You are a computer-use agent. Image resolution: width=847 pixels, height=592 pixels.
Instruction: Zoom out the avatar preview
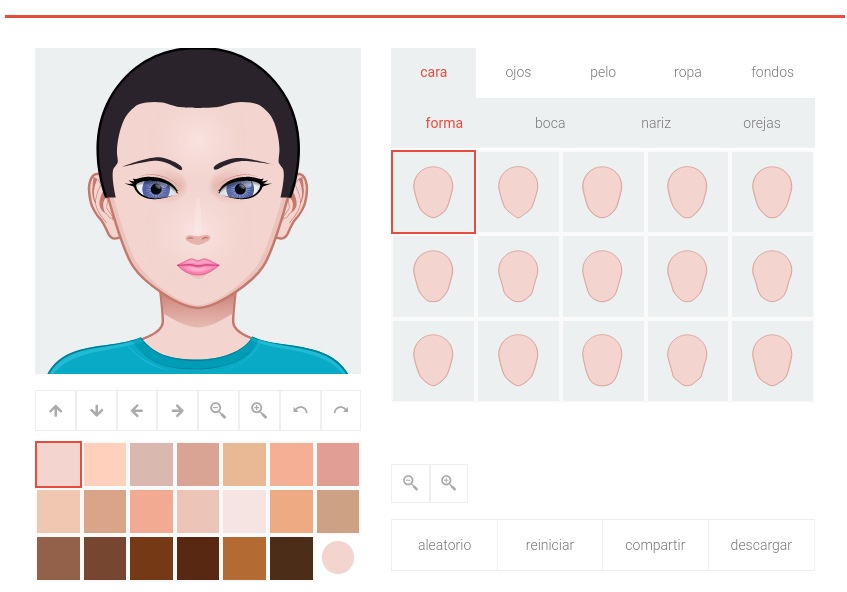coord(218,410)
